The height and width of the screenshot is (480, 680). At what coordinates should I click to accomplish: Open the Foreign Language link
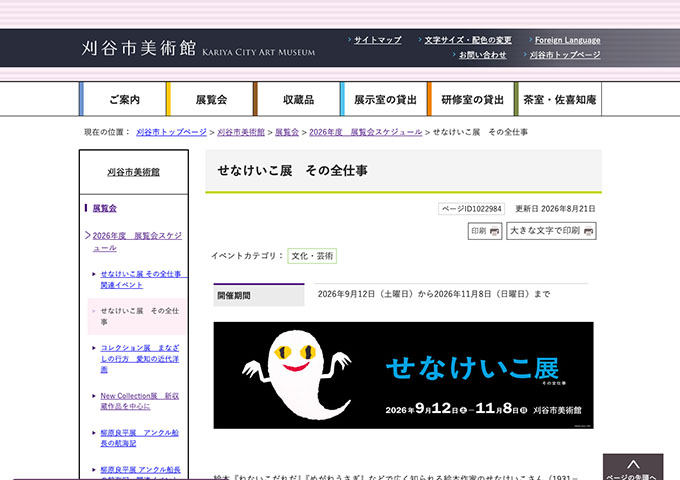click(567, 40)
